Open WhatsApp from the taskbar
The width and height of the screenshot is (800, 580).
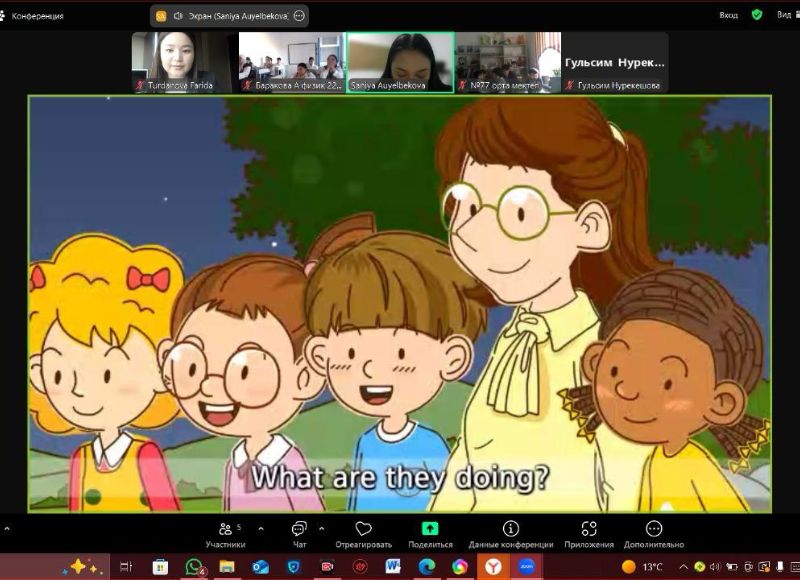coord(194,567)
